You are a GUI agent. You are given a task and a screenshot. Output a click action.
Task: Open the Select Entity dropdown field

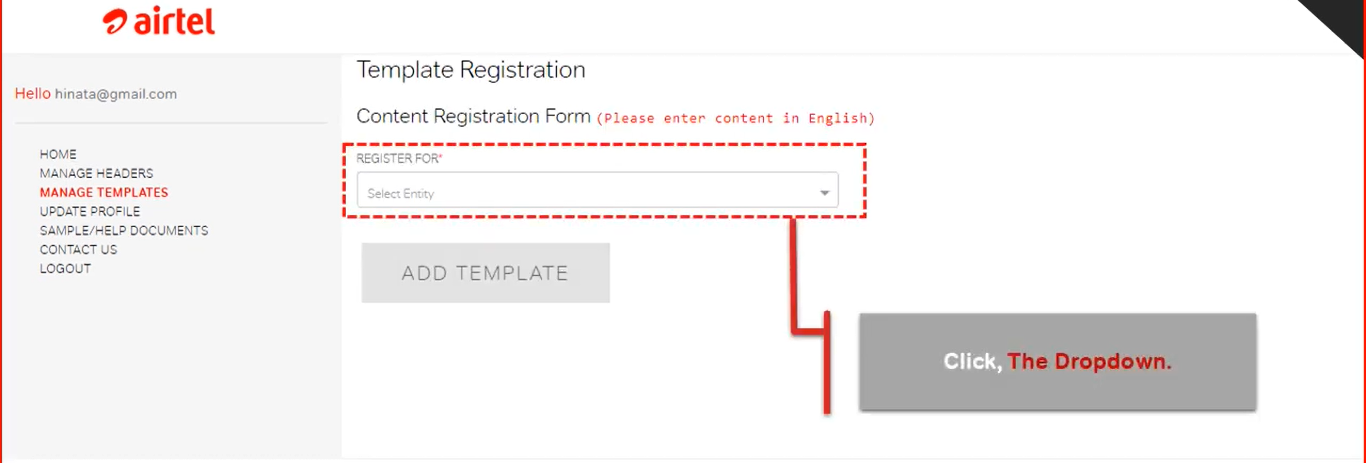[x=590, y=193]
